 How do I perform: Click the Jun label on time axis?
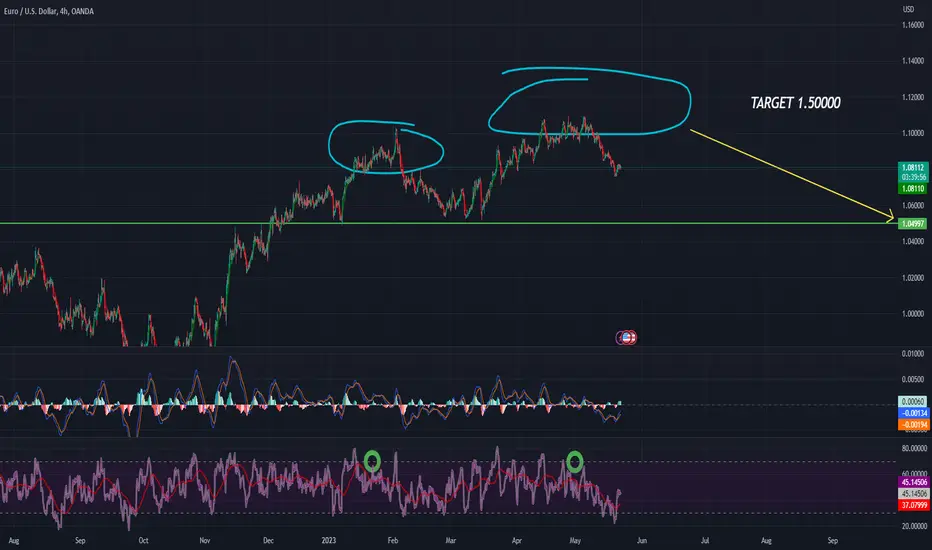(642, 540)
